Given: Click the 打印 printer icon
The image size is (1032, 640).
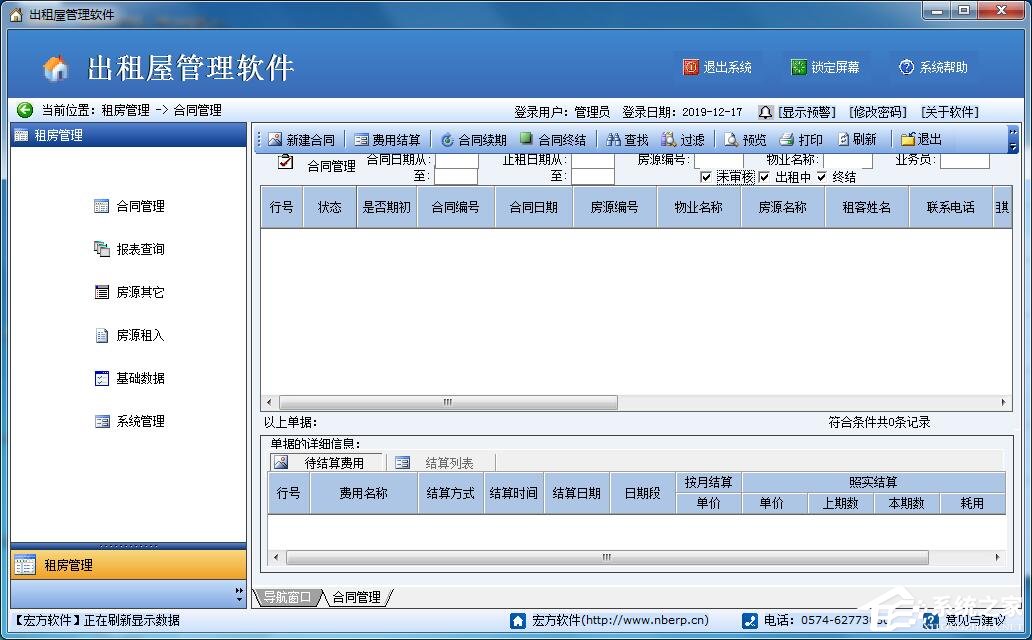Looking at the screenshot, I should point(787,140).
